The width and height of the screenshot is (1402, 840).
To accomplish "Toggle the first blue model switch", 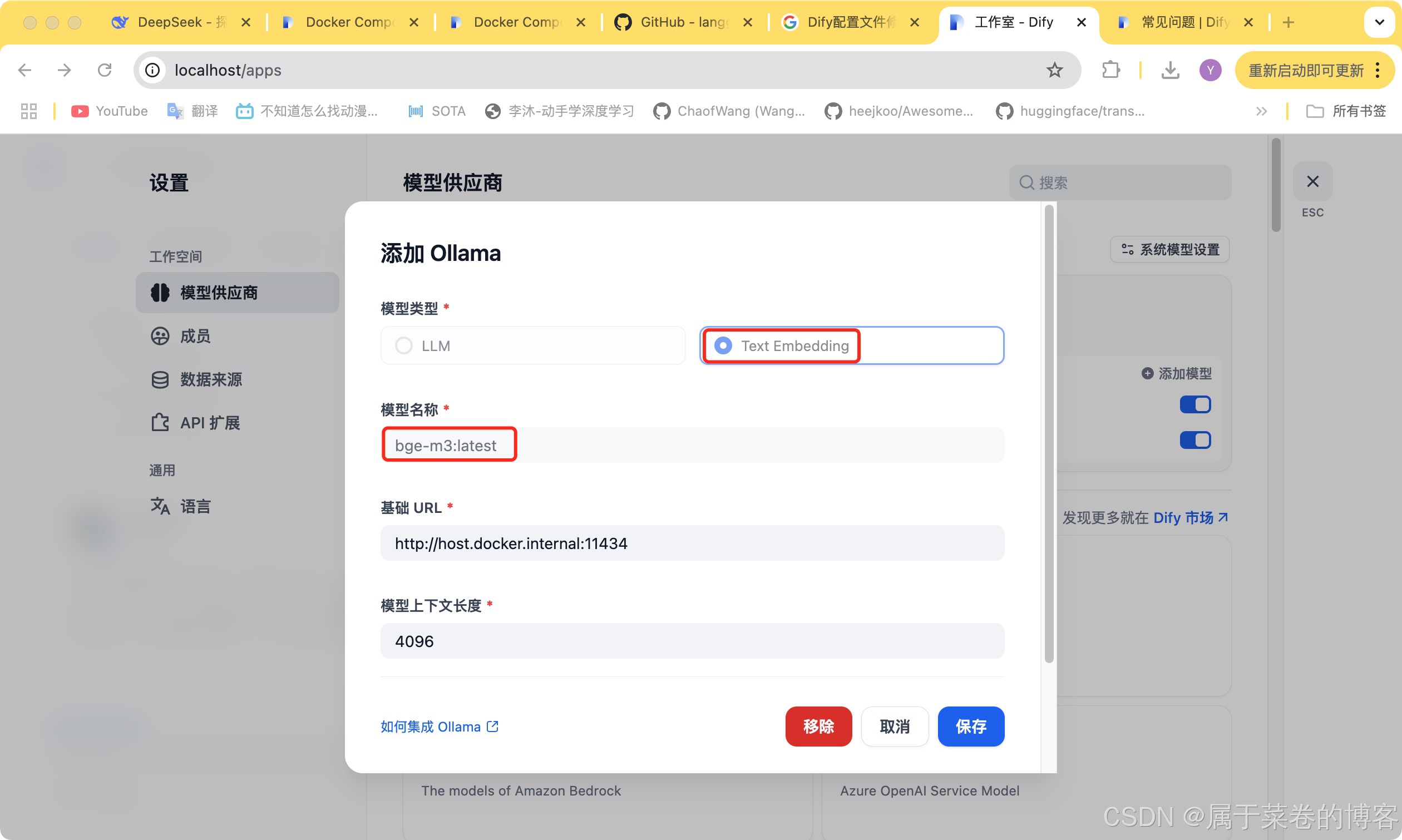I will pyautogui.click(x=1195, y=405).
